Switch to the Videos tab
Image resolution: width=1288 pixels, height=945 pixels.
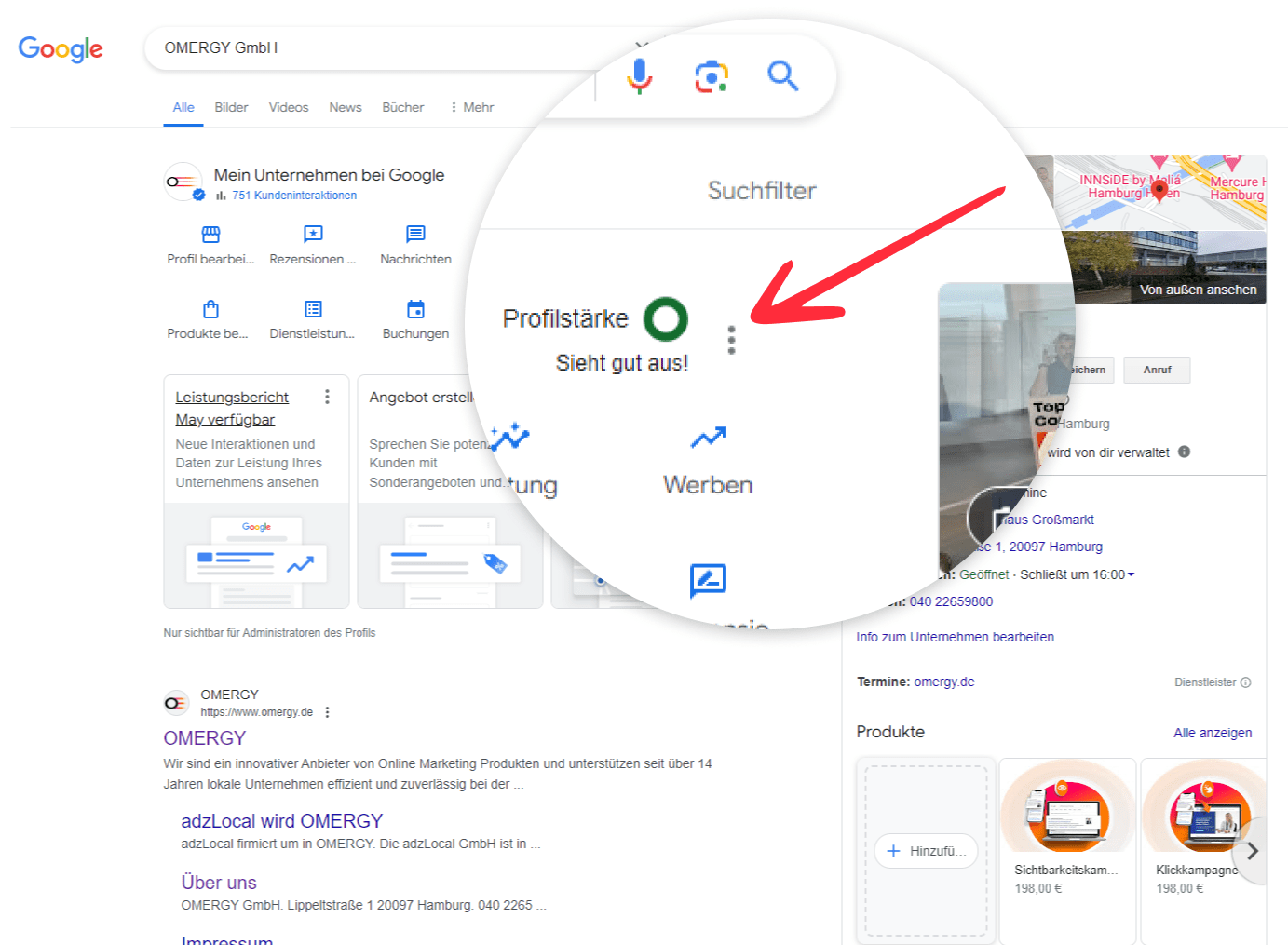pyautogui.click(x=289, y=107)
